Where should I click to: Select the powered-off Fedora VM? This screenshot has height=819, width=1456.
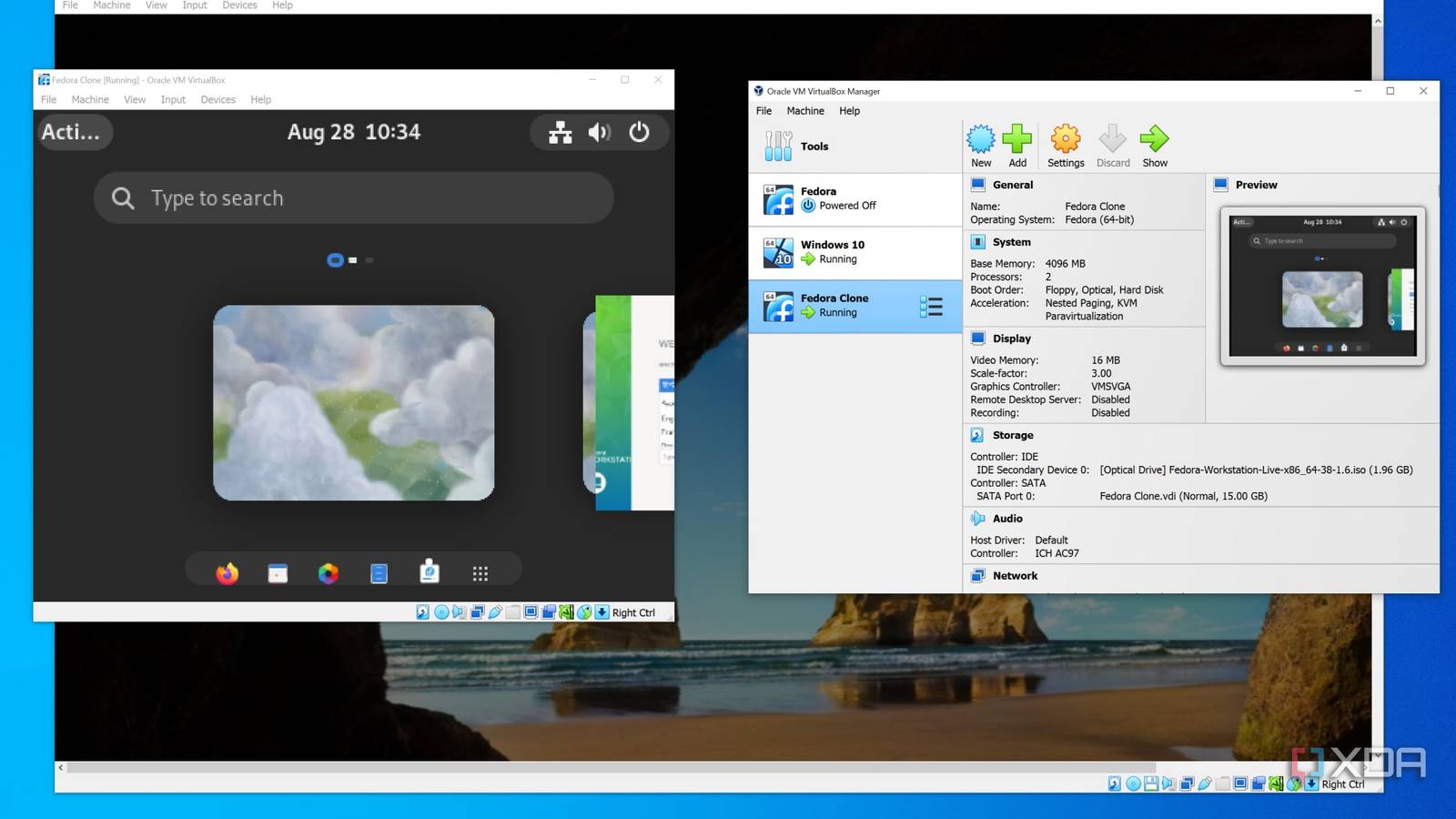854,199
